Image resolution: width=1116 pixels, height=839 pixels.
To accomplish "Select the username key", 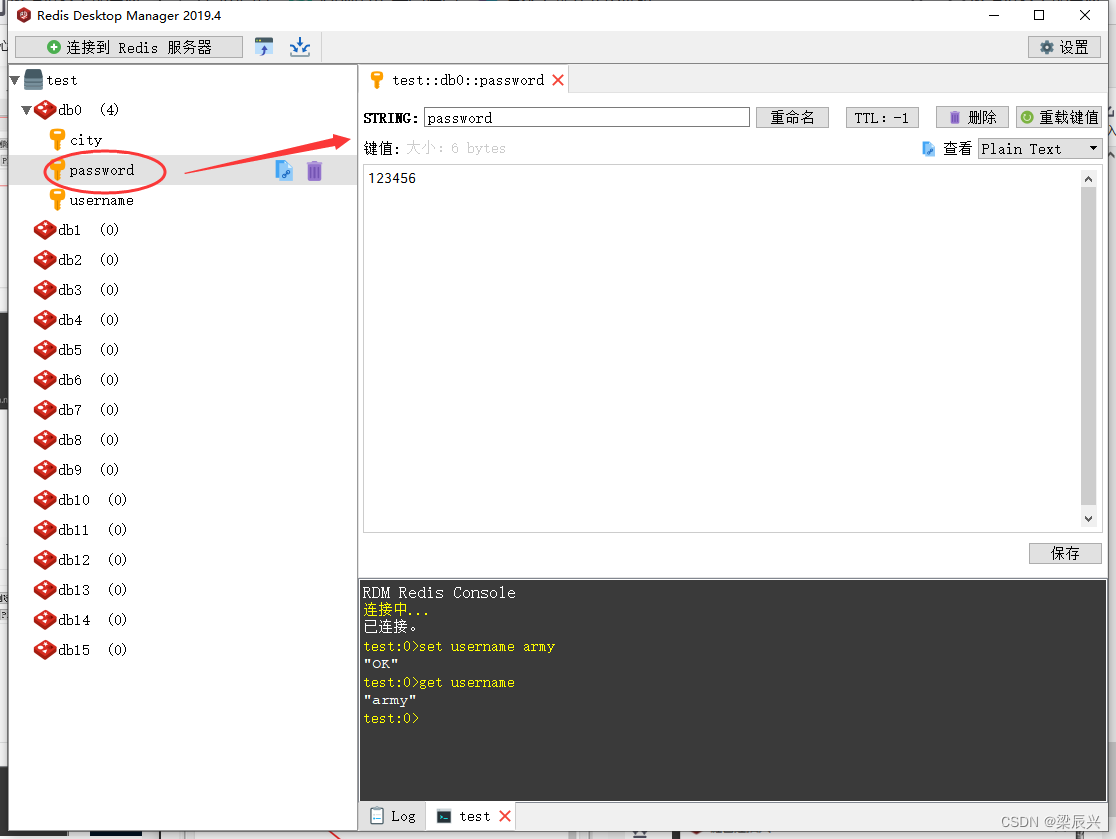I will (101, 201).
